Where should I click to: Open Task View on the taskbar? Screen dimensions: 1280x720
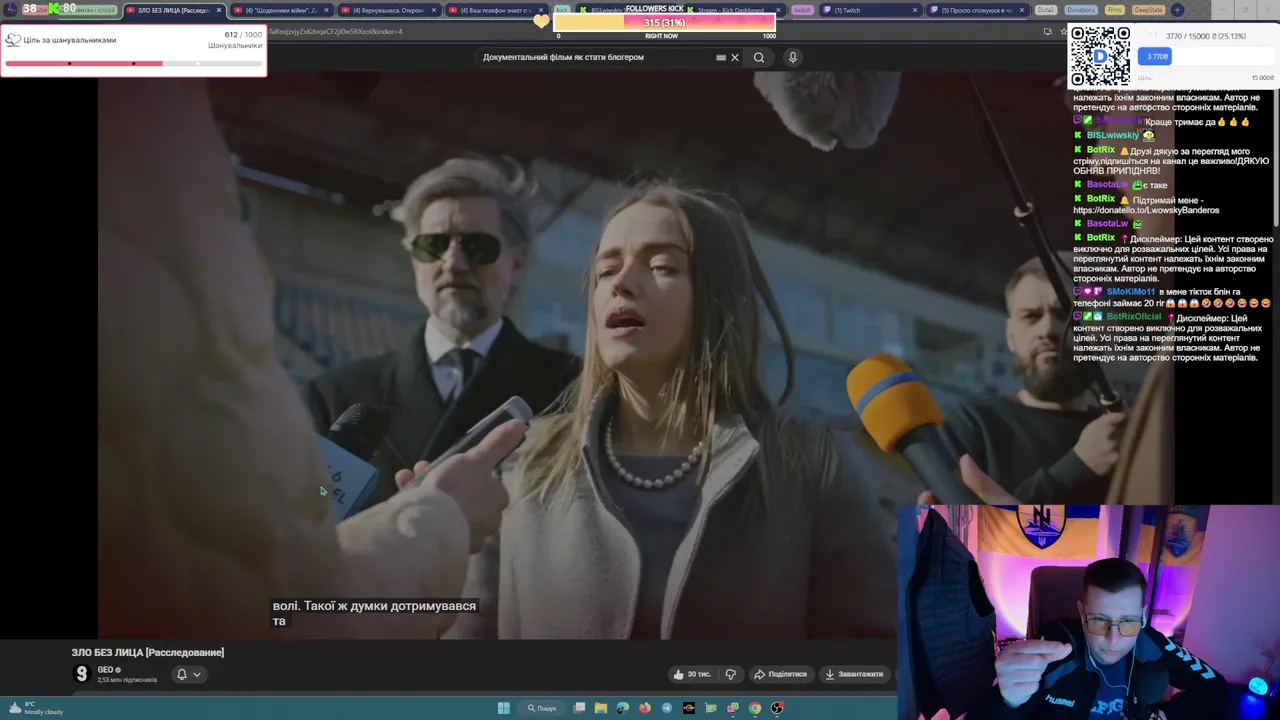pos(579,708)
